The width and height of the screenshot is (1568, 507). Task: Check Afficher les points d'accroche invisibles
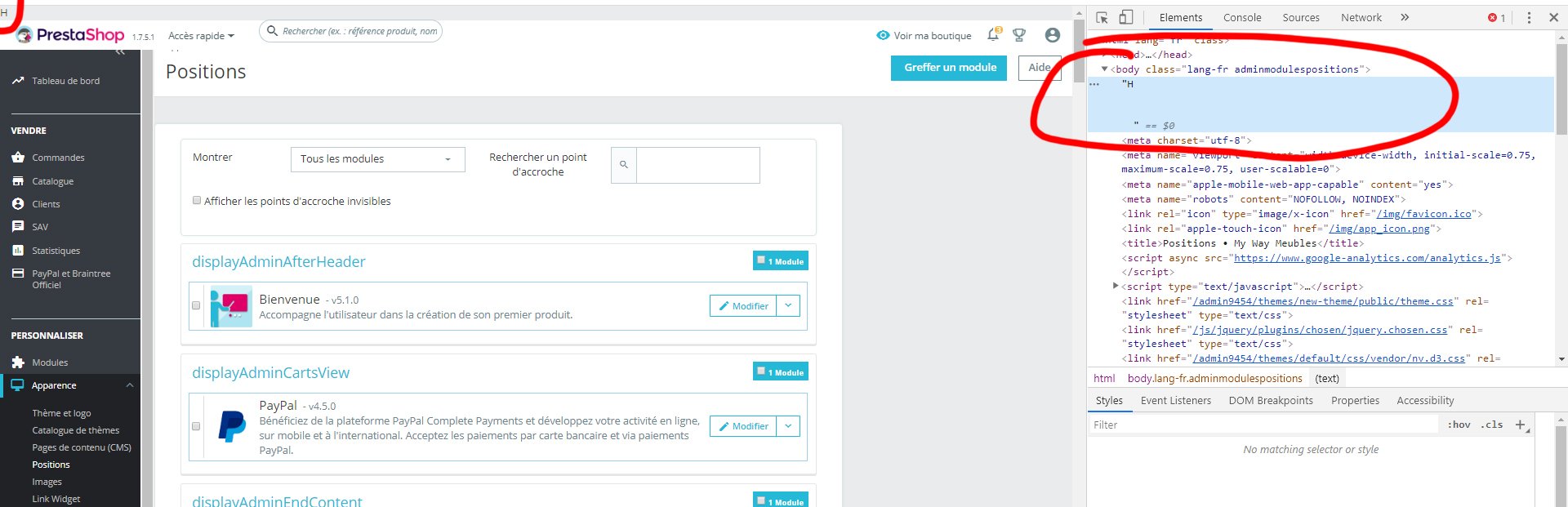197,200
